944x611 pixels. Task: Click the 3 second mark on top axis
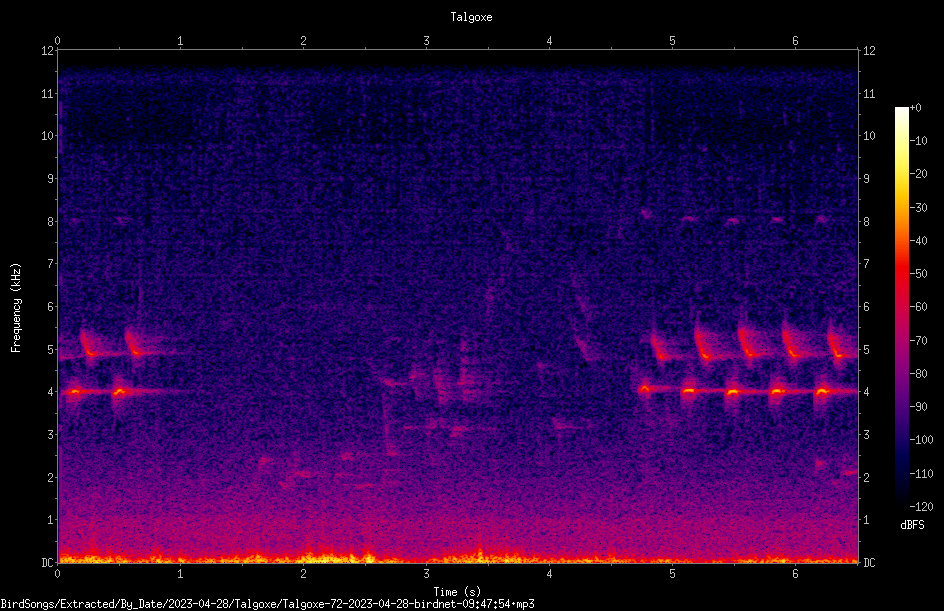pyautogui.click(x=426, y=41)
